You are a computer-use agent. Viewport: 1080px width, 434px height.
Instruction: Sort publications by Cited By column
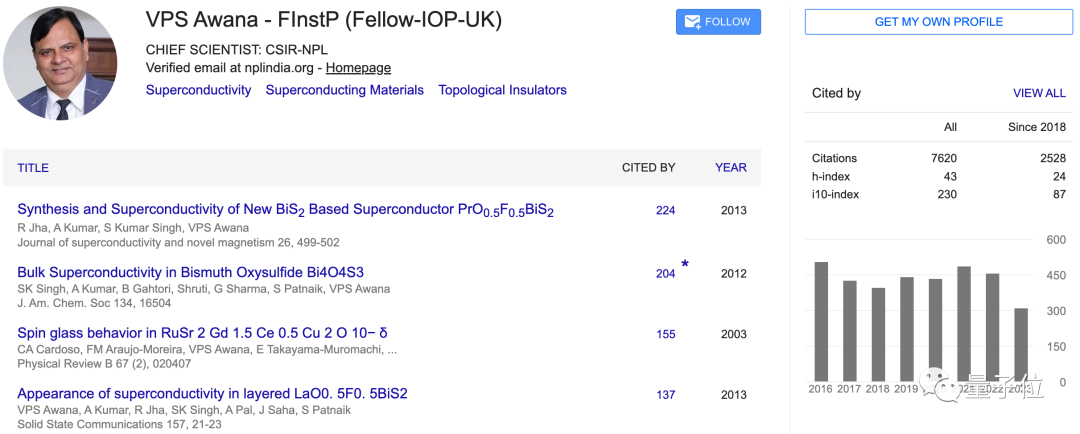[648, 168]
